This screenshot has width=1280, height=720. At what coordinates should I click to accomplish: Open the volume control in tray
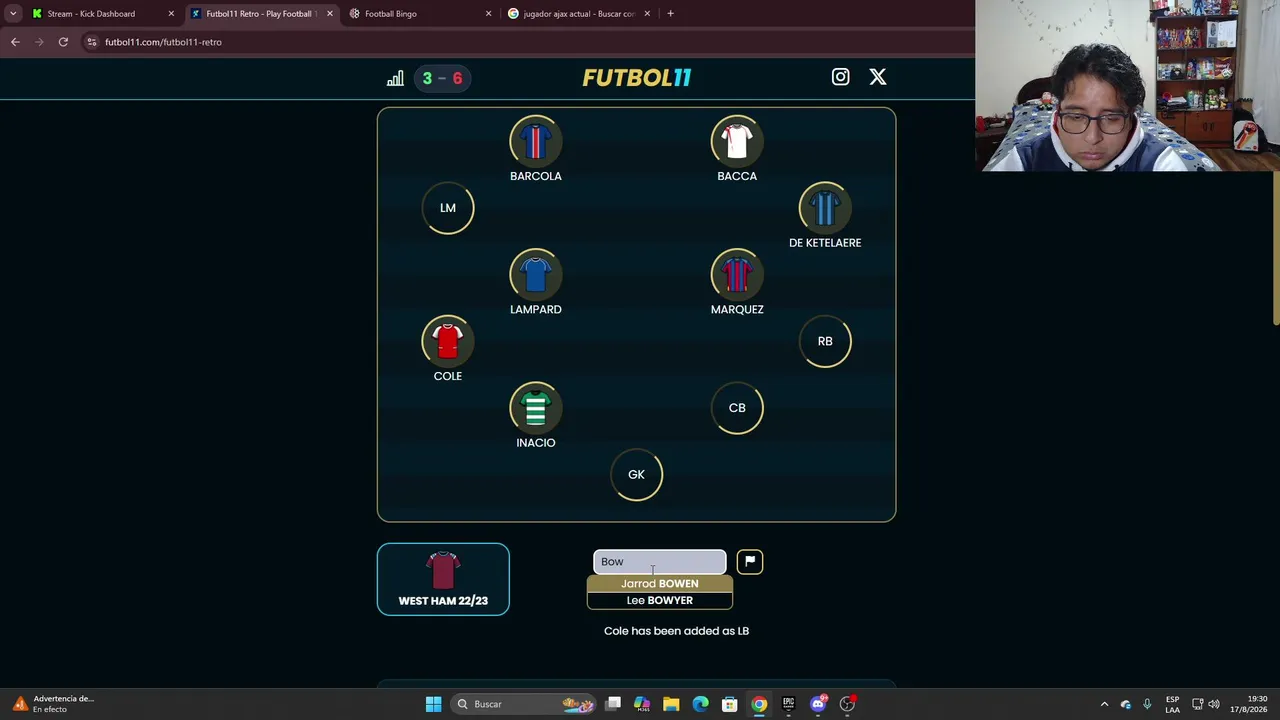point(1214,704)
